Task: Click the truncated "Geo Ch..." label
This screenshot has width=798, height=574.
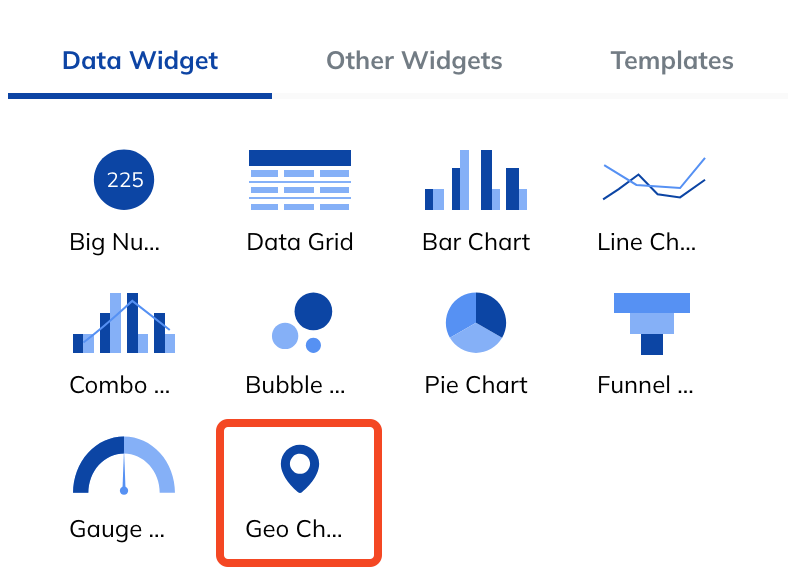Action: tap(294, 529)
